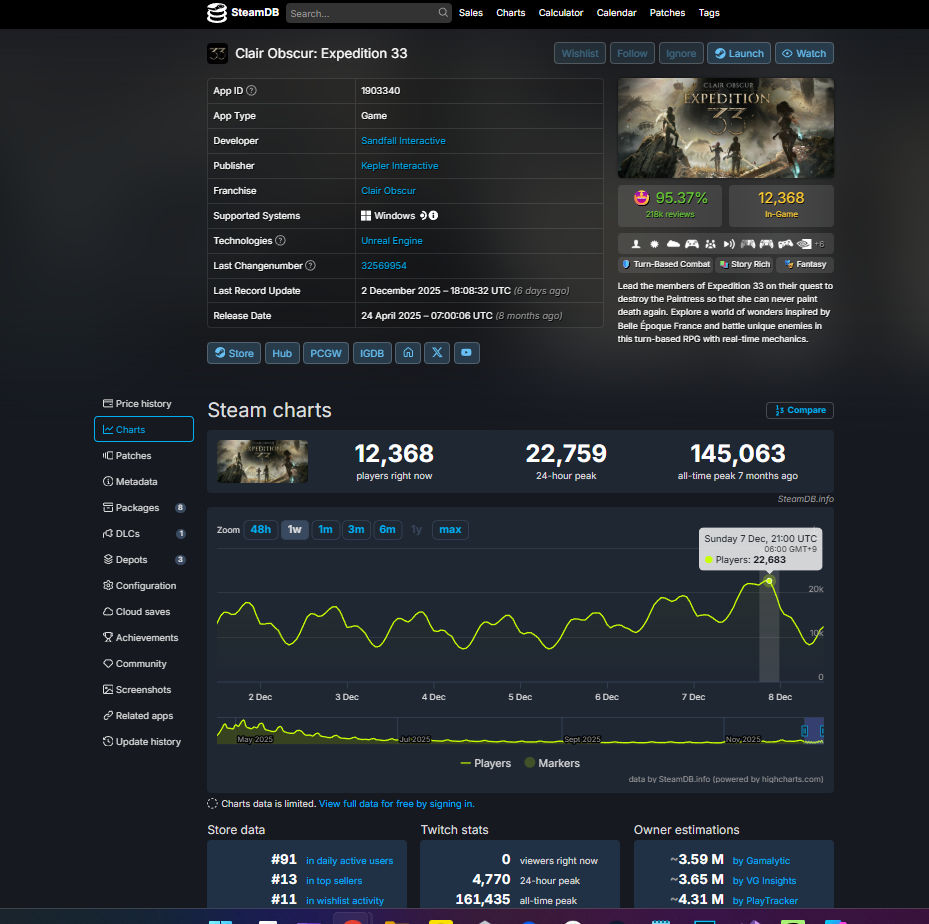Image resolution: width=929 pixels, height=924 pixels.
Task: Set chart zoom to 48h
Action: [261, 530]
